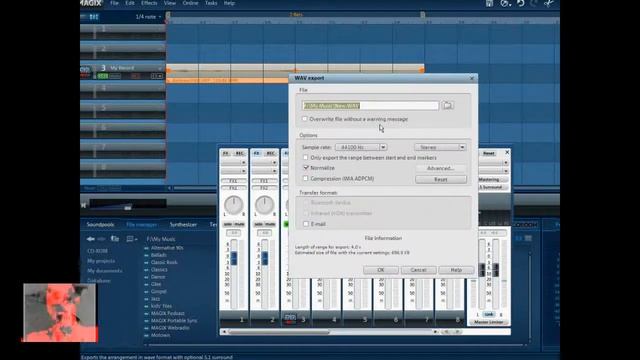Open the Classic Rock folder in the file list
The width and height of the screenshot is (640, 360).
pyautogui.click(x=164, y=262)
